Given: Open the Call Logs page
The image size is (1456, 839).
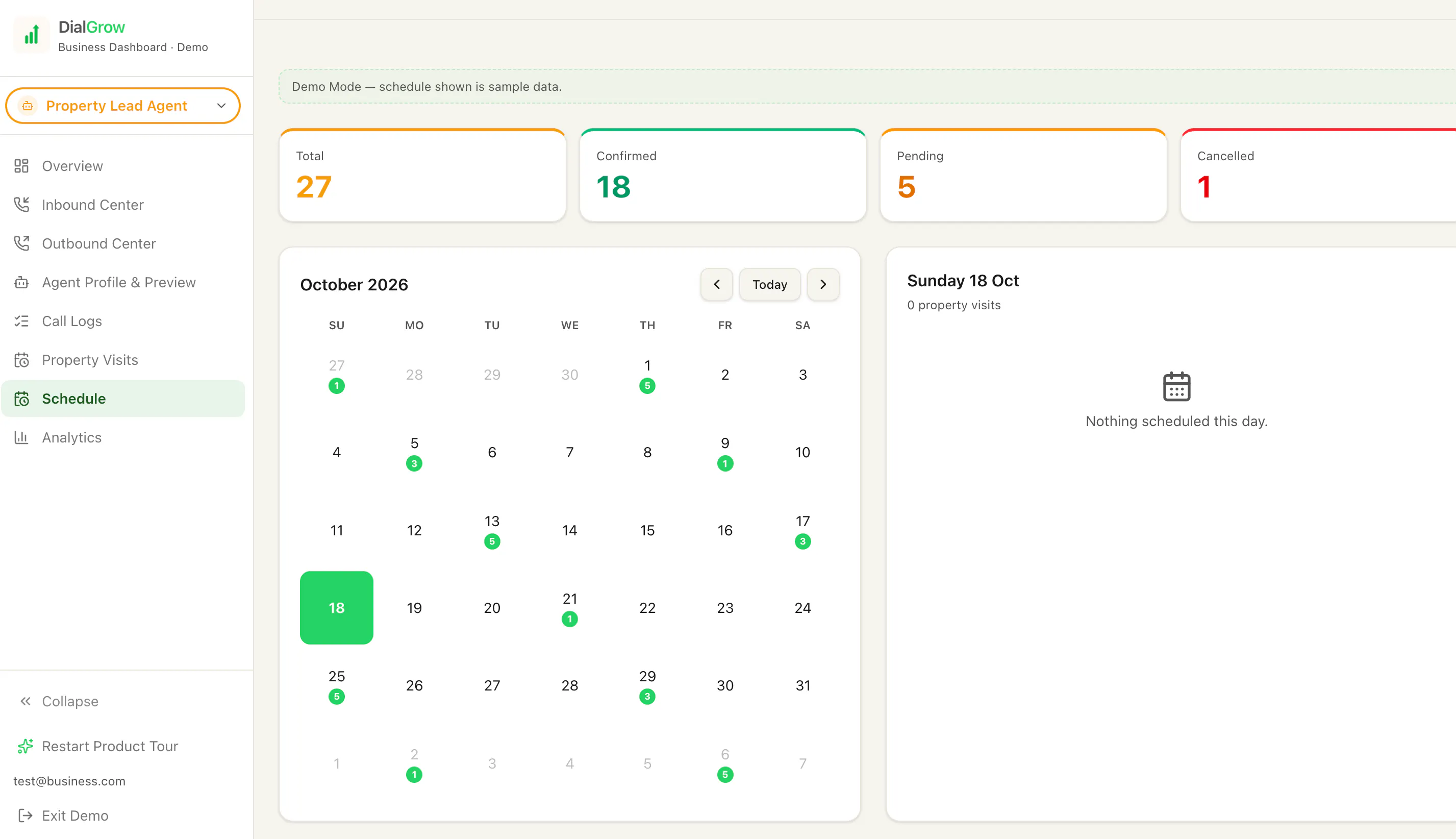Looking at the screenshot, I should (x=122, y=321).
